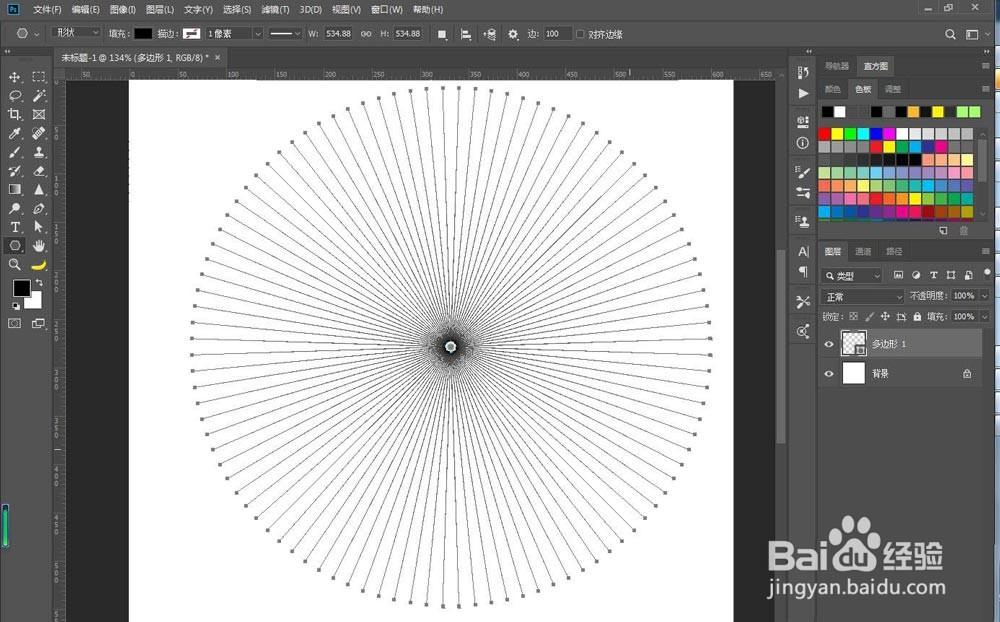
Task: Open path alignment options
Action: (466, 34)
